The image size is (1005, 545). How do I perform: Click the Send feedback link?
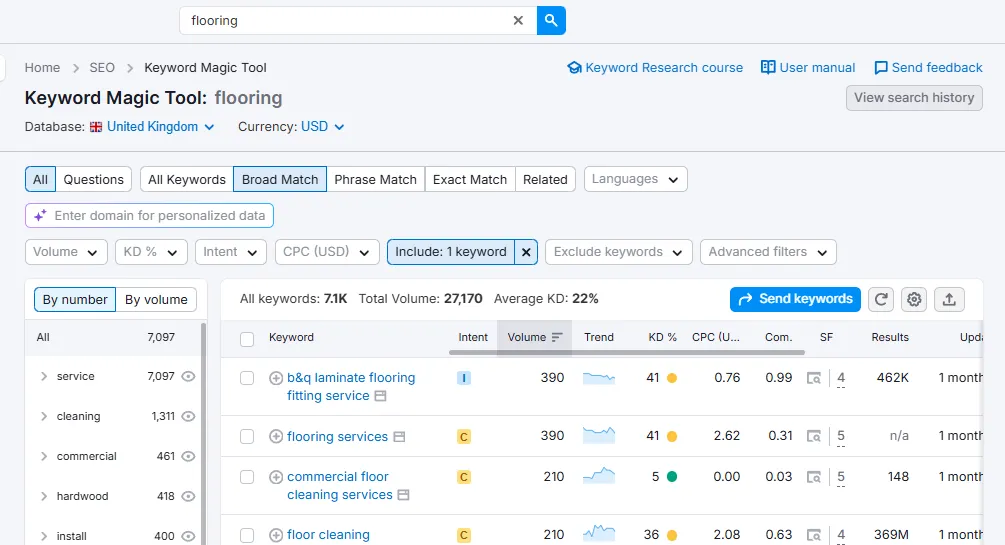click(928, 67)
